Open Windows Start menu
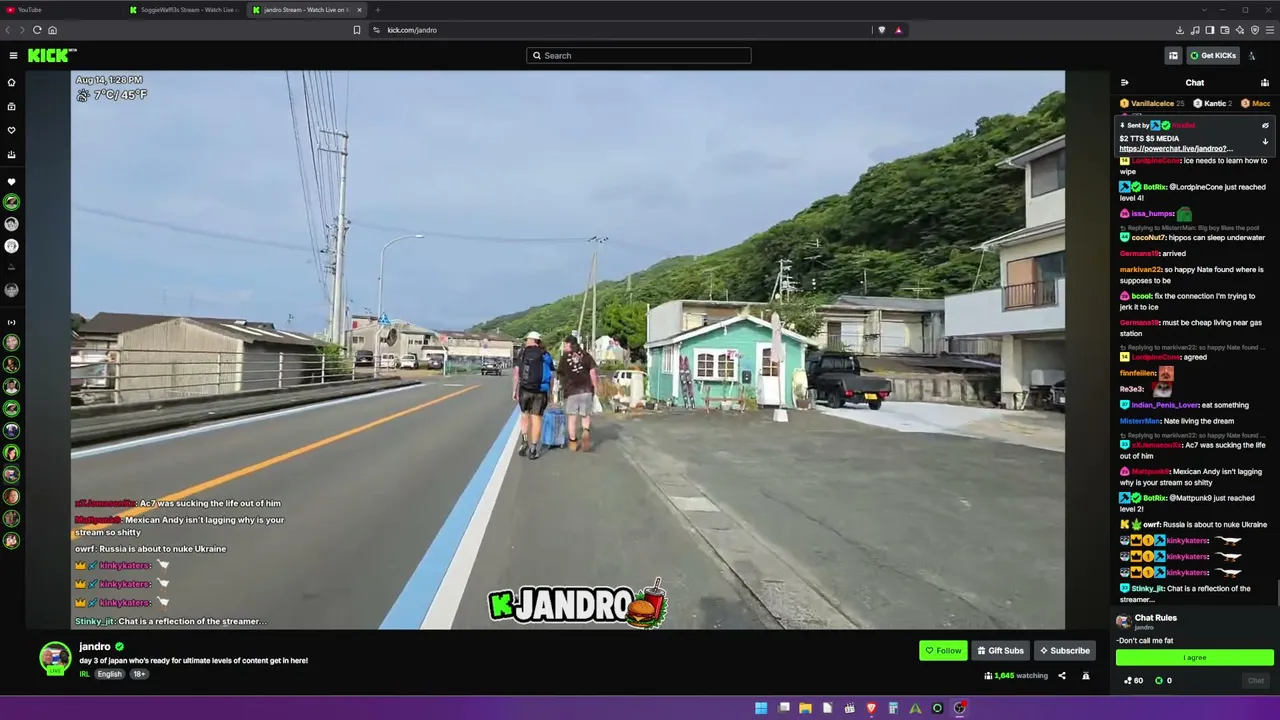 tap(761, 708)
